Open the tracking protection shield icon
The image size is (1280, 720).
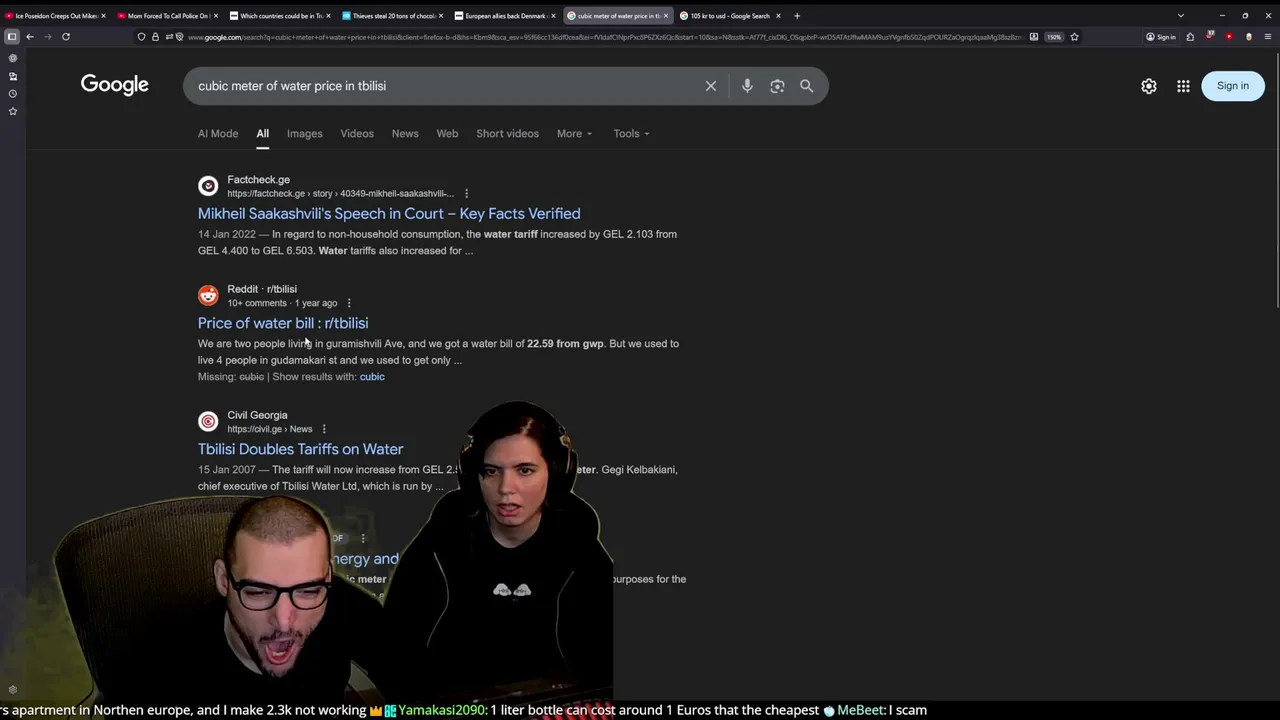point(141,37)
